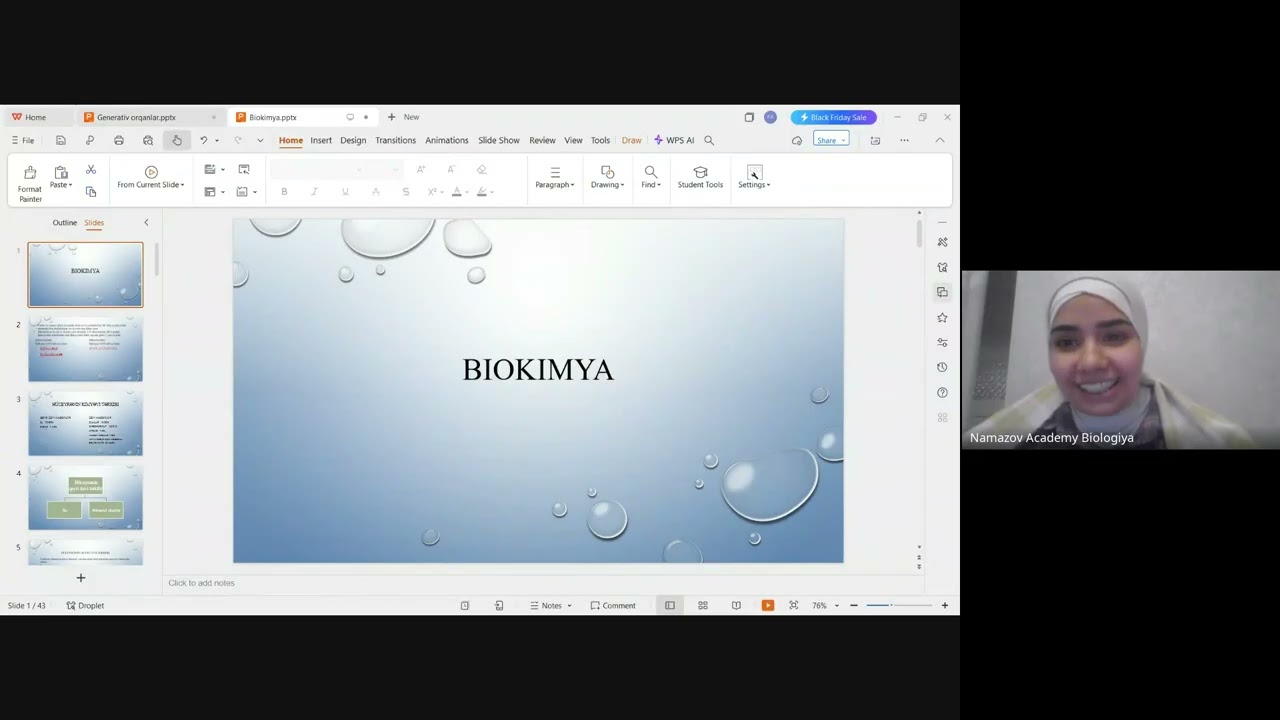Collapse the ribbon with the up chevron
This screenshot has width=1280, height=720.
(x=940, y=141)
